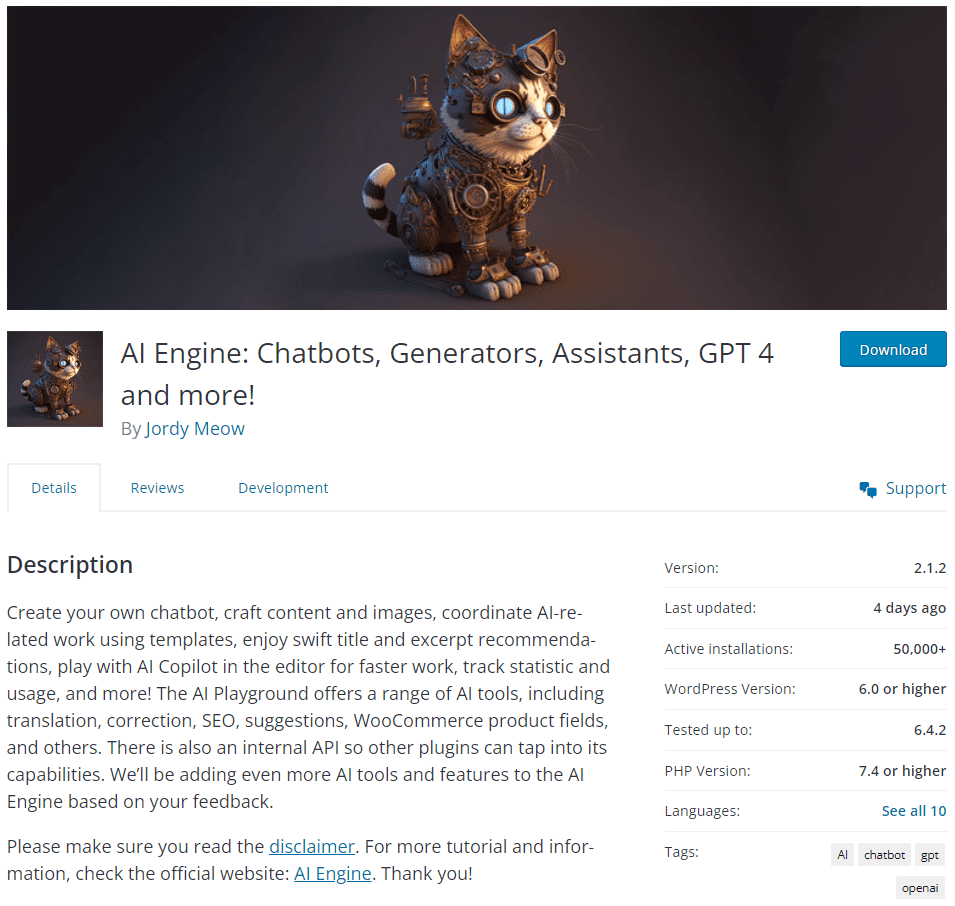Select the chatbot tag
955x906 pixels.
click(x=884, y=854)
